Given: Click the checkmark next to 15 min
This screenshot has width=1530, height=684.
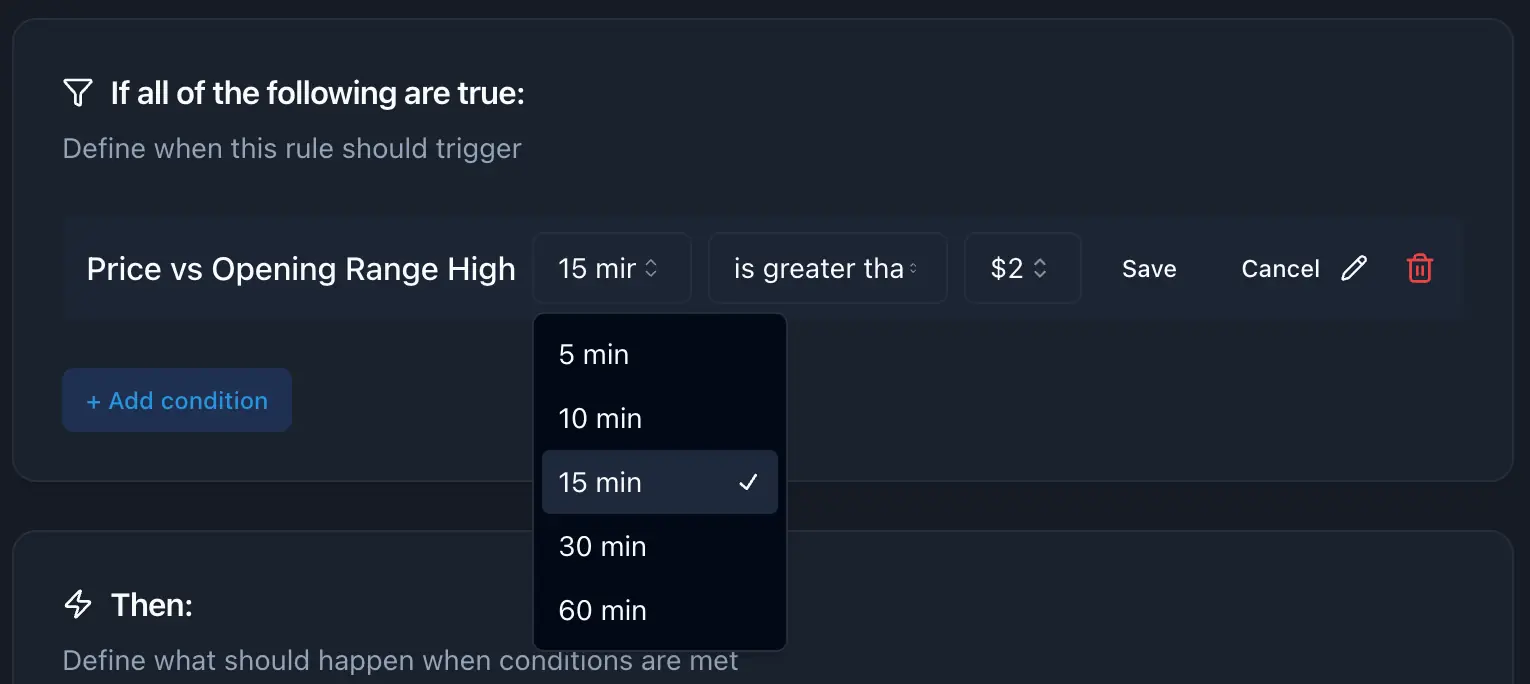Looking at the screenshot, I should pyautogui.click(x=747, y=482).
